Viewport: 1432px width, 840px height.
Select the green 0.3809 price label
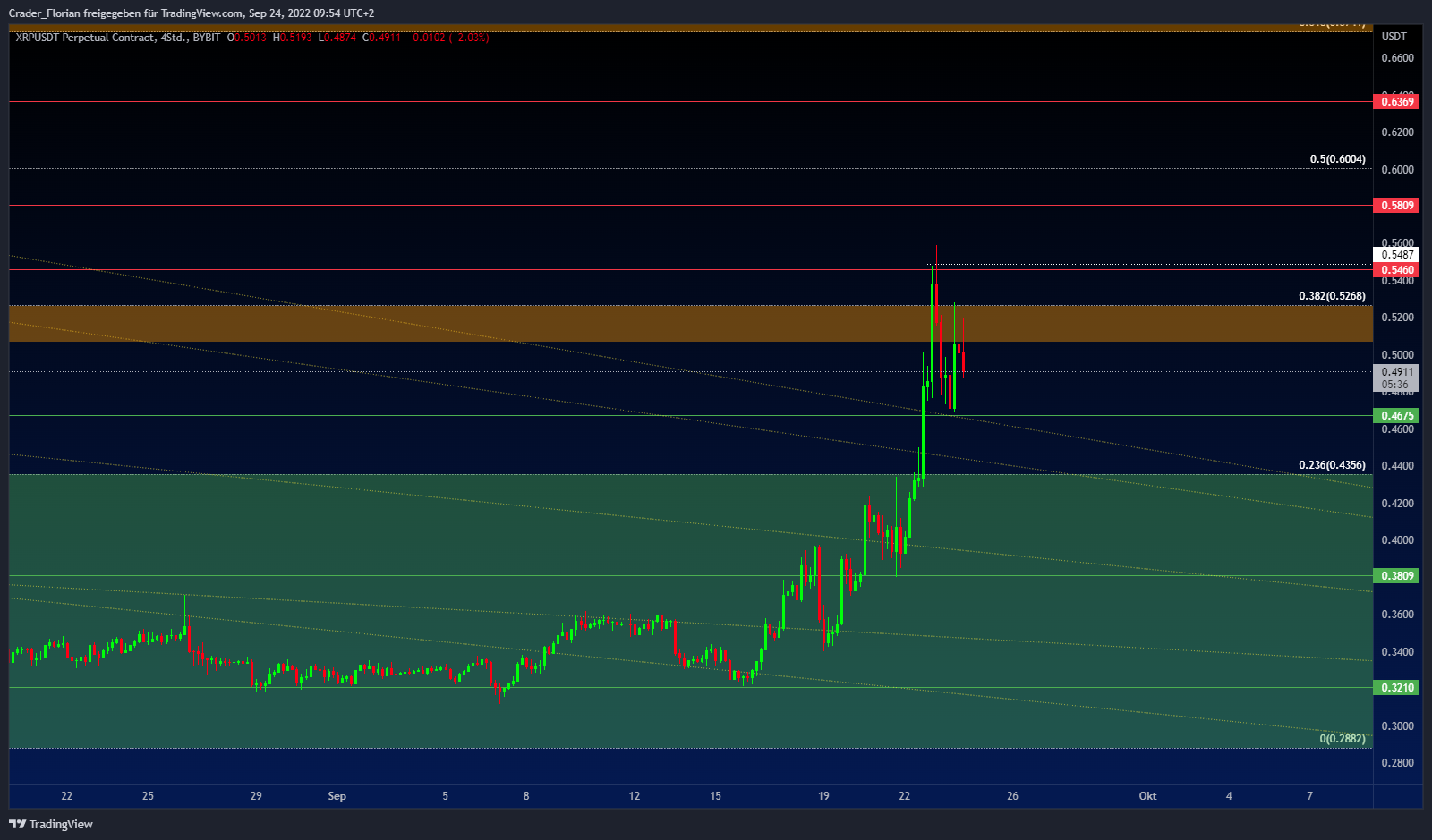tap(1396, 576)
